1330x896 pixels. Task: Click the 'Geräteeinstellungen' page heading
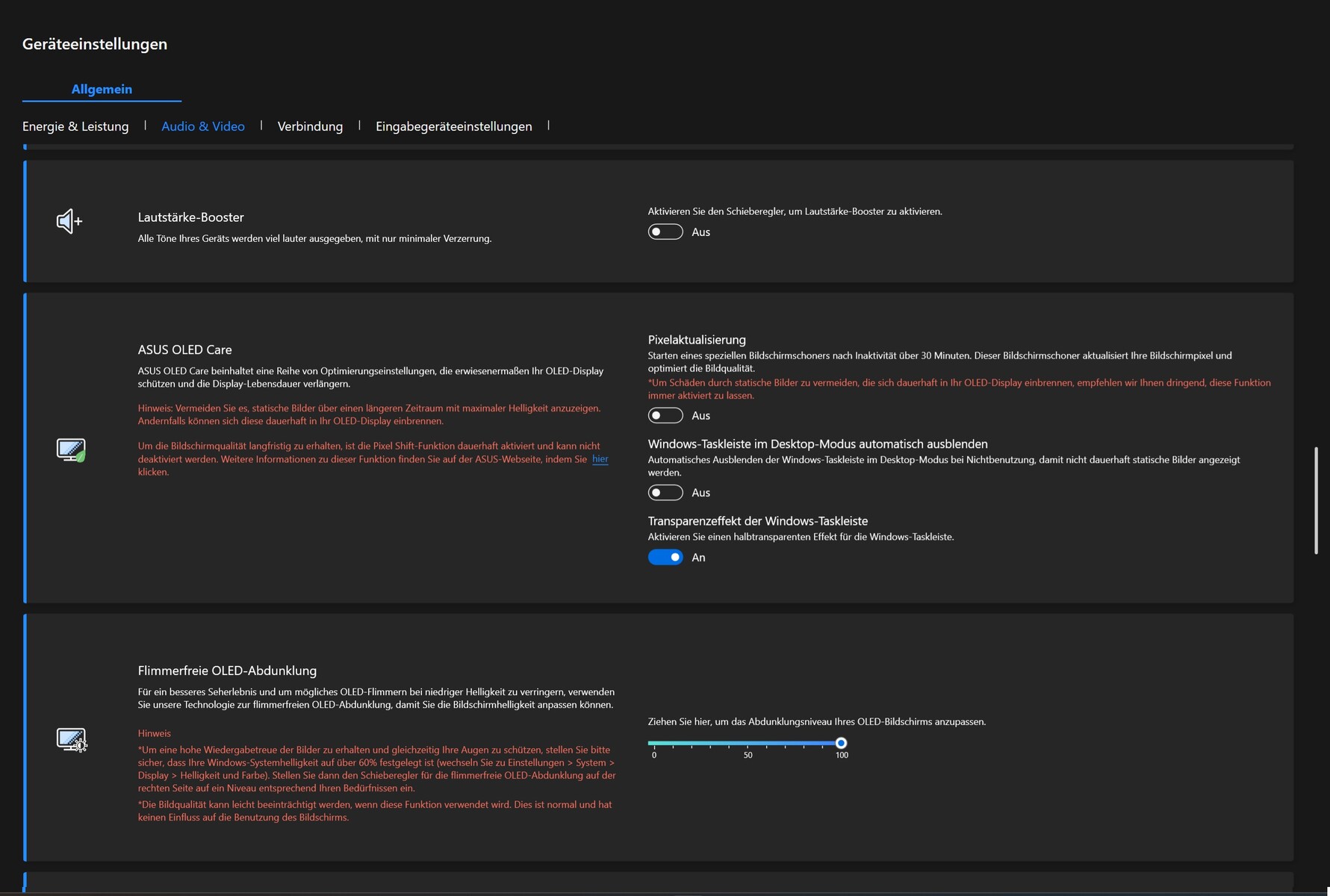95,44
